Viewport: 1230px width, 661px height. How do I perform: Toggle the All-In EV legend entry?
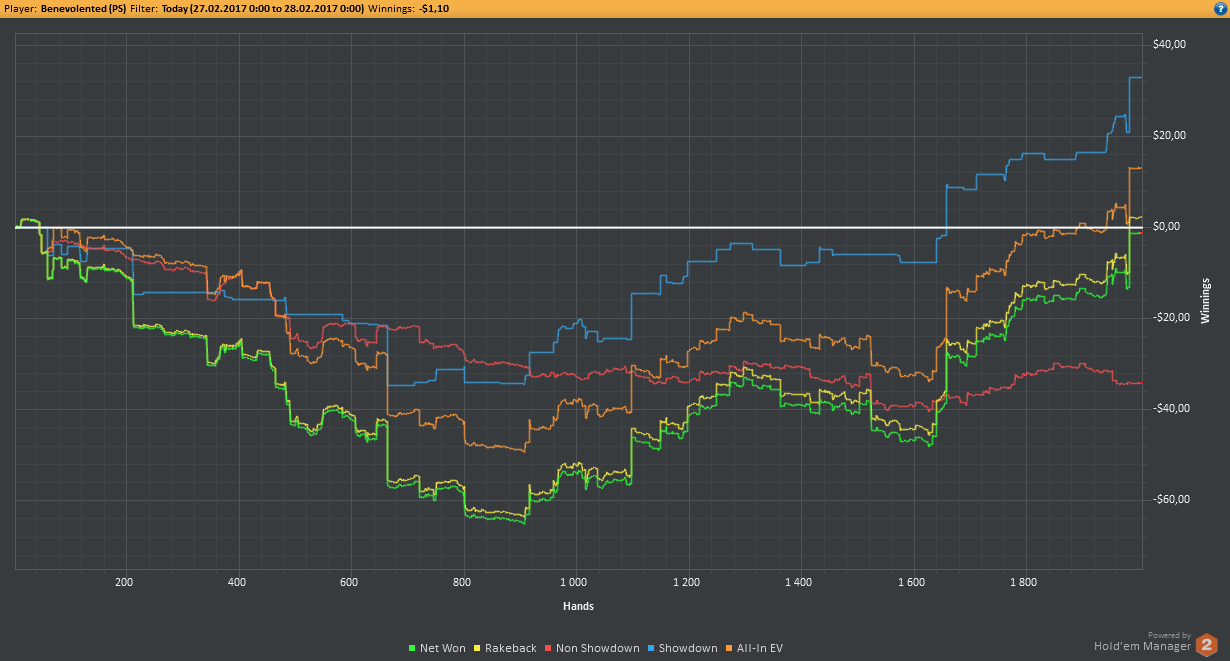coord(756,648)
